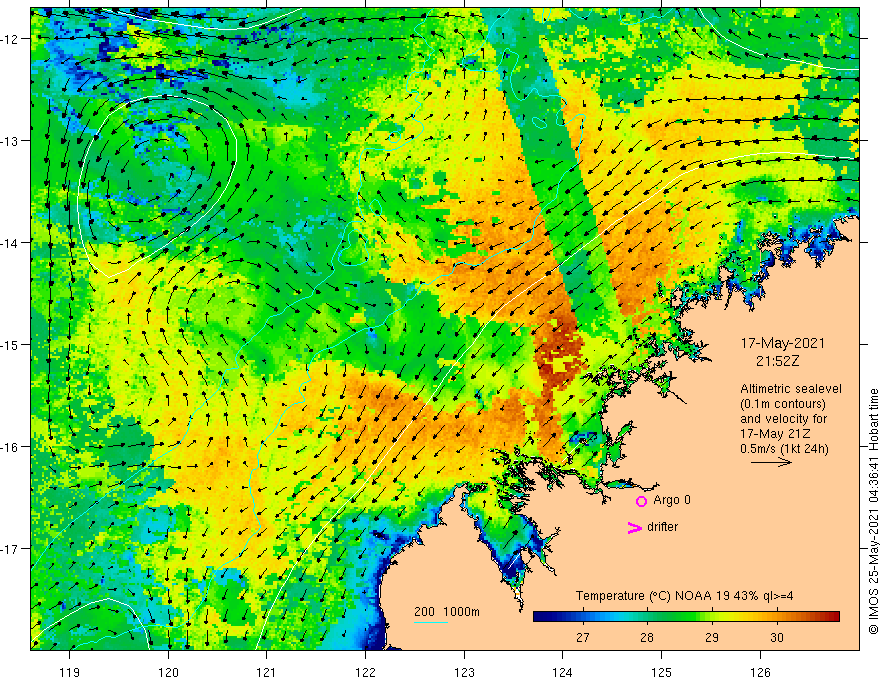Click the 30 tick label on color bar
880x680 pixels.
[776, 637]
